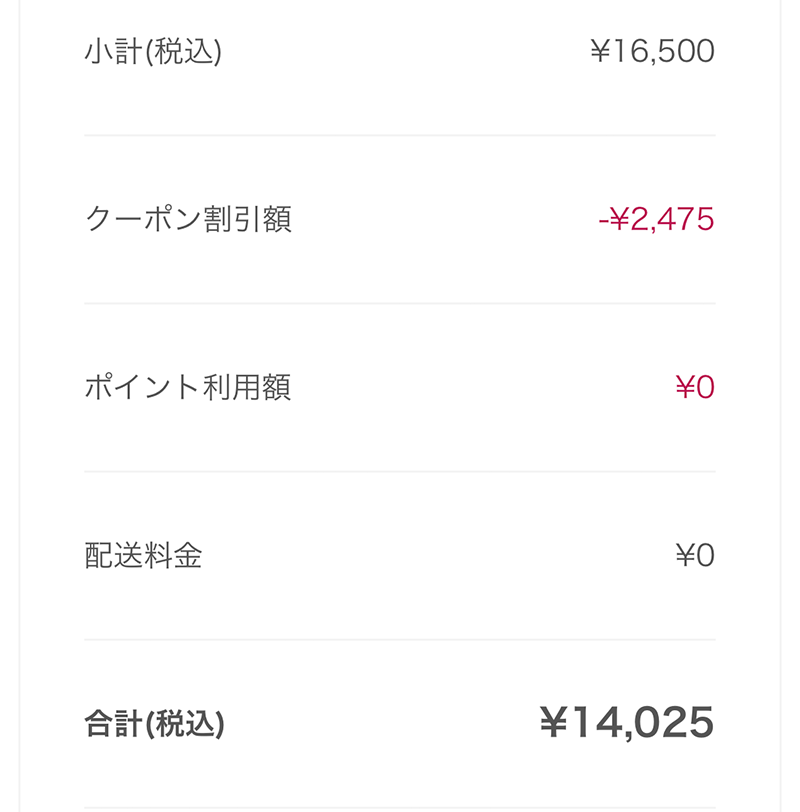Click the divider line below points usage row
The width and height of the screenshot is (800, 812).
(x=400, y=471)
